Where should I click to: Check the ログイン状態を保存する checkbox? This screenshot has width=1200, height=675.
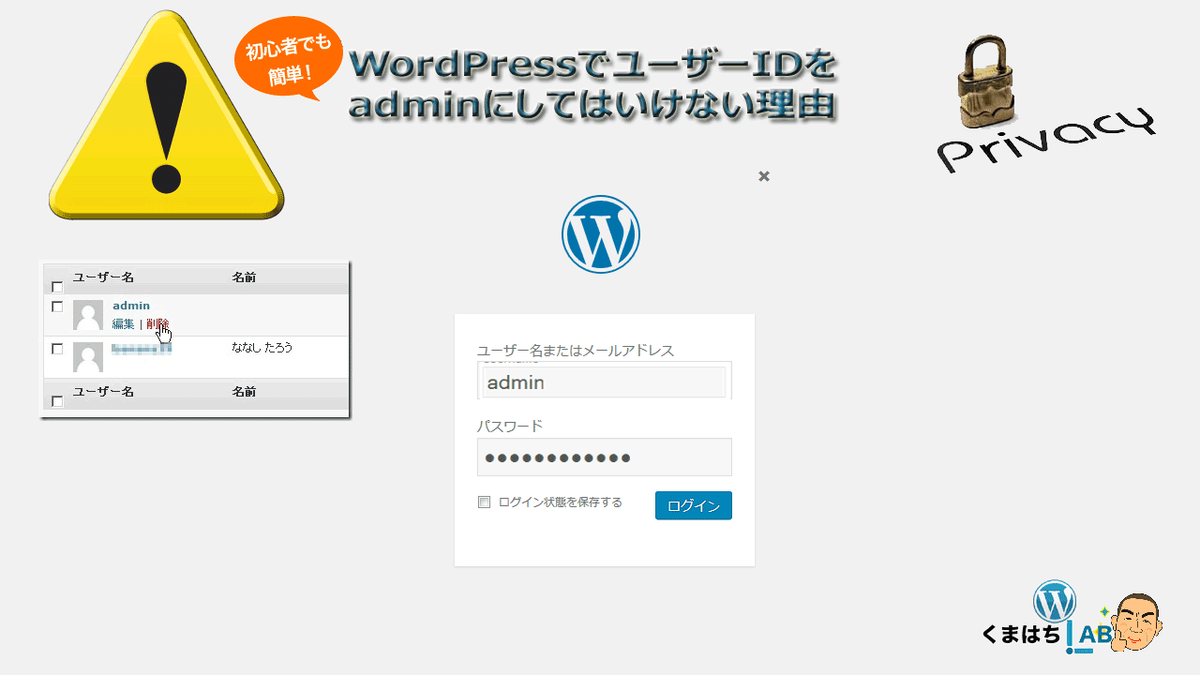point(484,503)
